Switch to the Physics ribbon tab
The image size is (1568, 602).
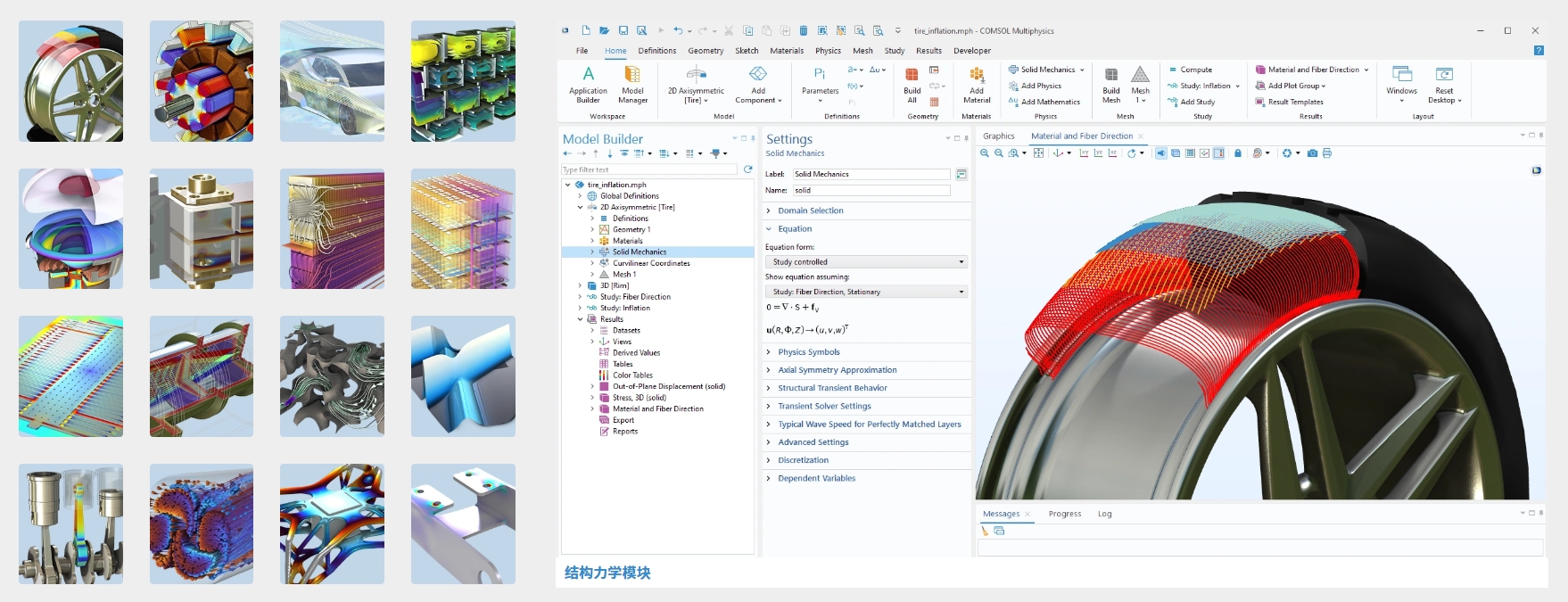point(828,51)
